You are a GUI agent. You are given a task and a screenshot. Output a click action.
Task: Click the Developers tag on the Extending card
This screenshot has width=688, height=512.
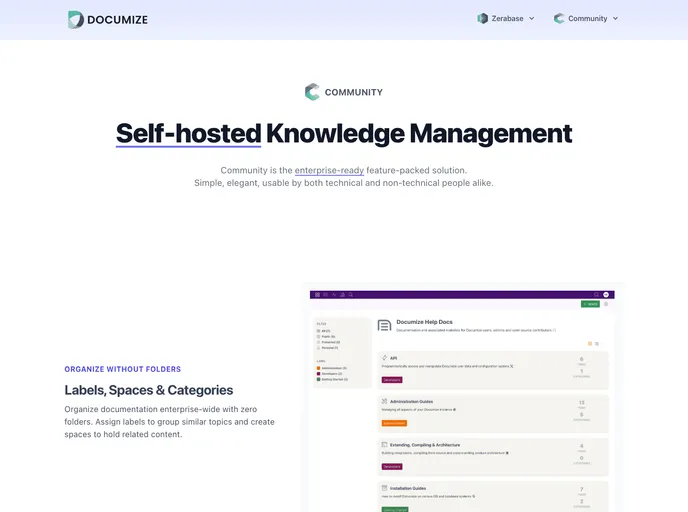392,467
